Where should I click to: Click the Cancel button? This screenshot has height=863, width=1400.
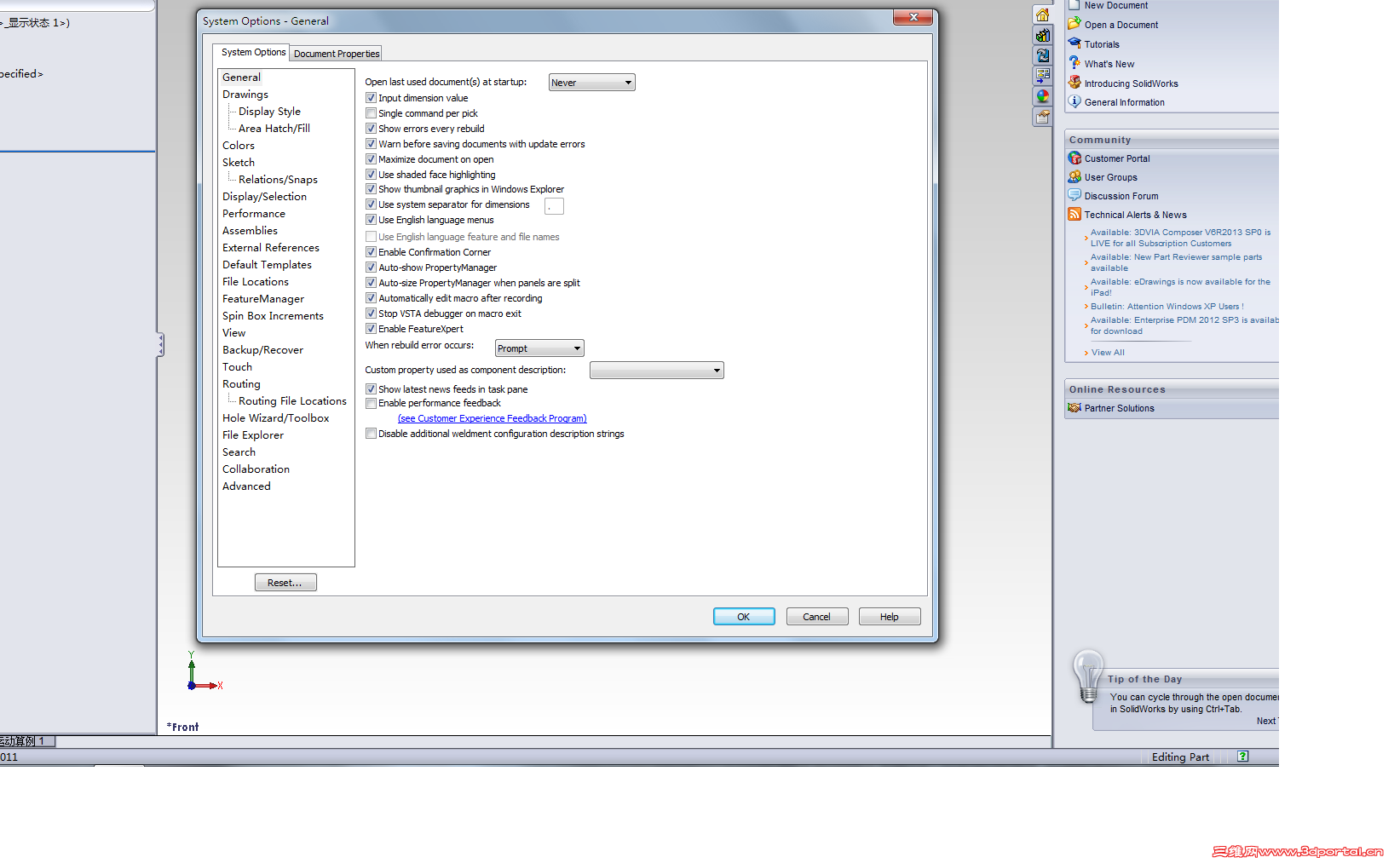(816, 617)
